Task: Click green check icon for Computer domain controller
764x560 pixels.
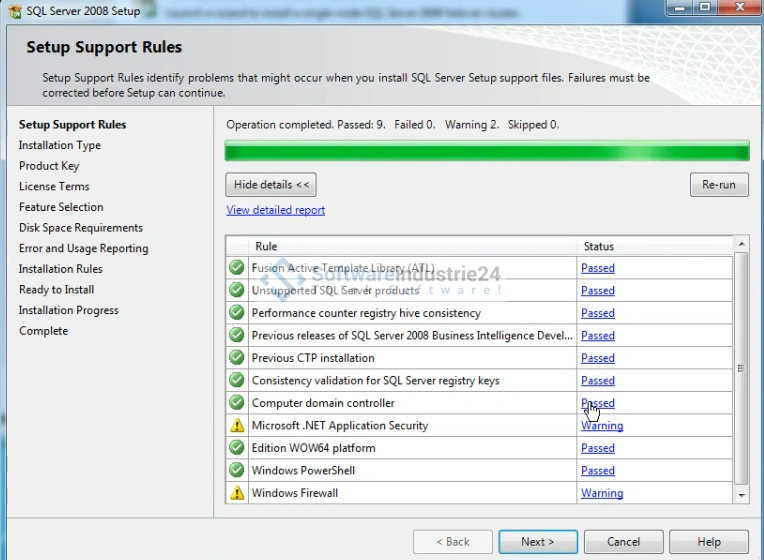Action: coord(237,403)
